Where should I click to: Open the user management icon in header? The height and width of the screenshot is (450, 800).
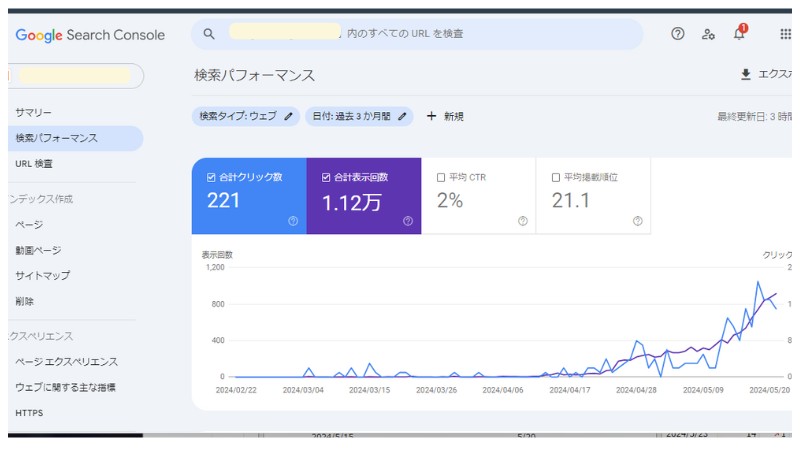(x=708, y=34)
